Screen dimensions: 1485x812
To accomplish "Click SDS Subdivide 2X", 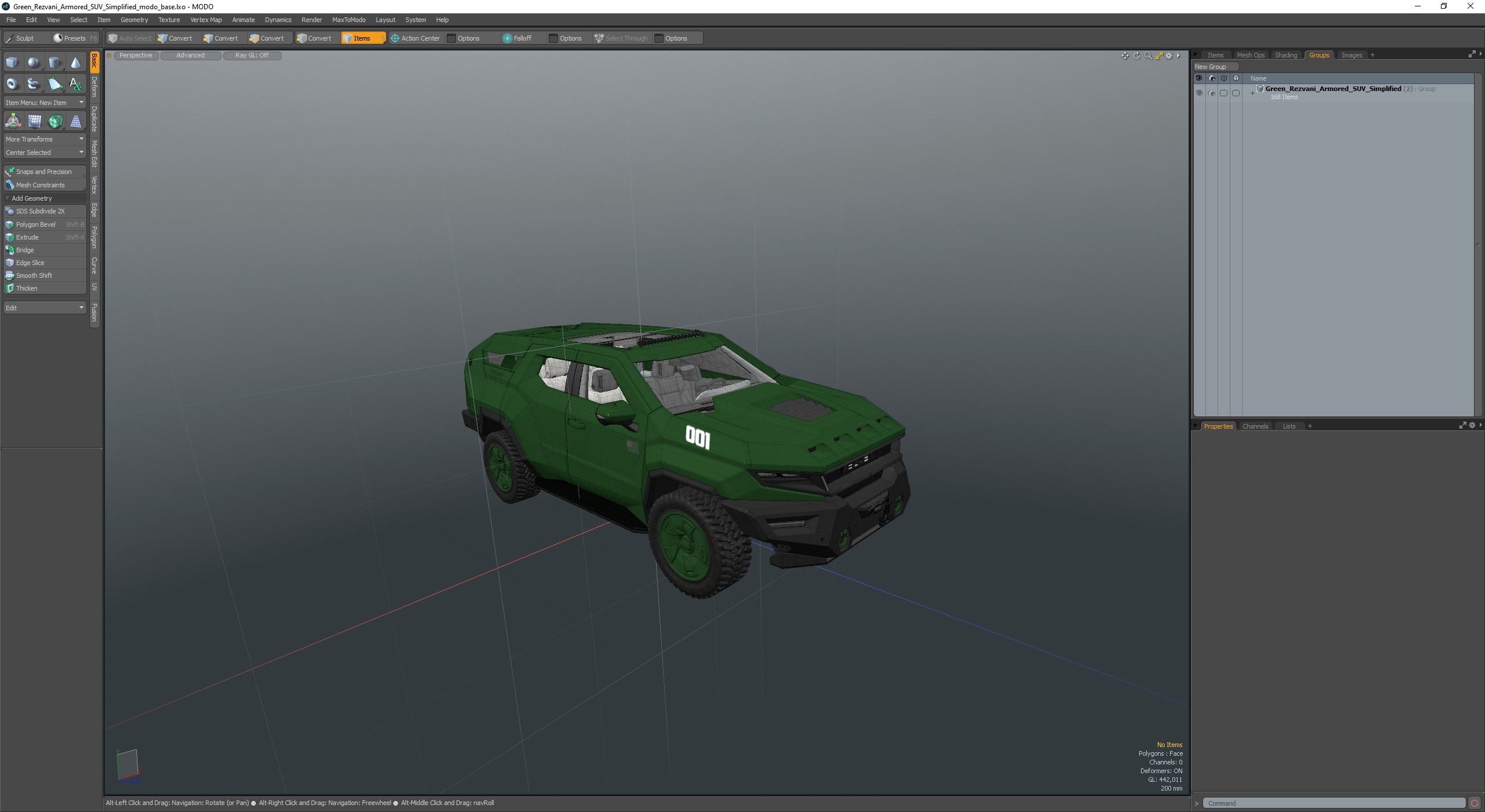I will point(45,211).
